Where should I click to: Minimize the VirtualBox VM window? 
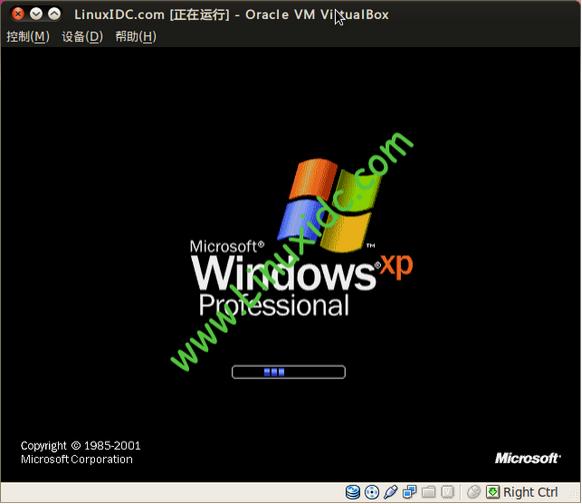[36, 14]
